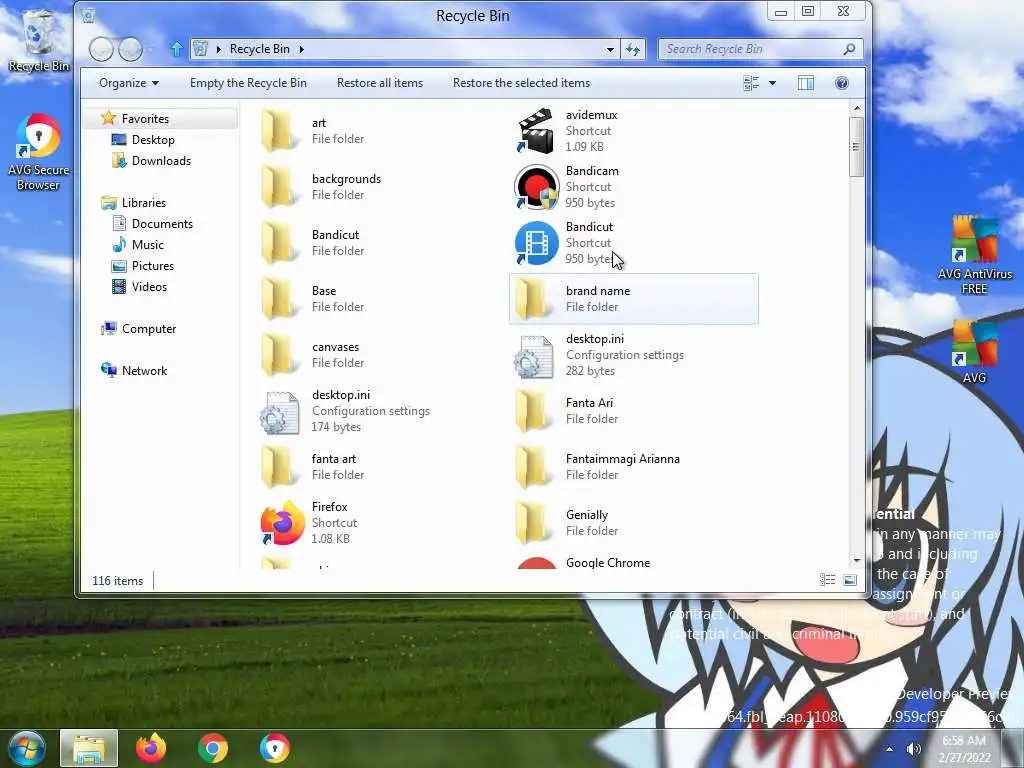The width and height of the screenshot is (1024, 768).
Task: Select the Genially folder icon
Action: tap(533, 523)
